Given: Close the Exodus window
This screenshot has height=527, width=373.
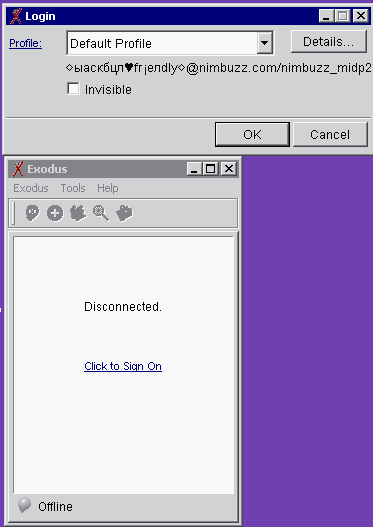Looking at the screenshot, I should click(229, 168).
